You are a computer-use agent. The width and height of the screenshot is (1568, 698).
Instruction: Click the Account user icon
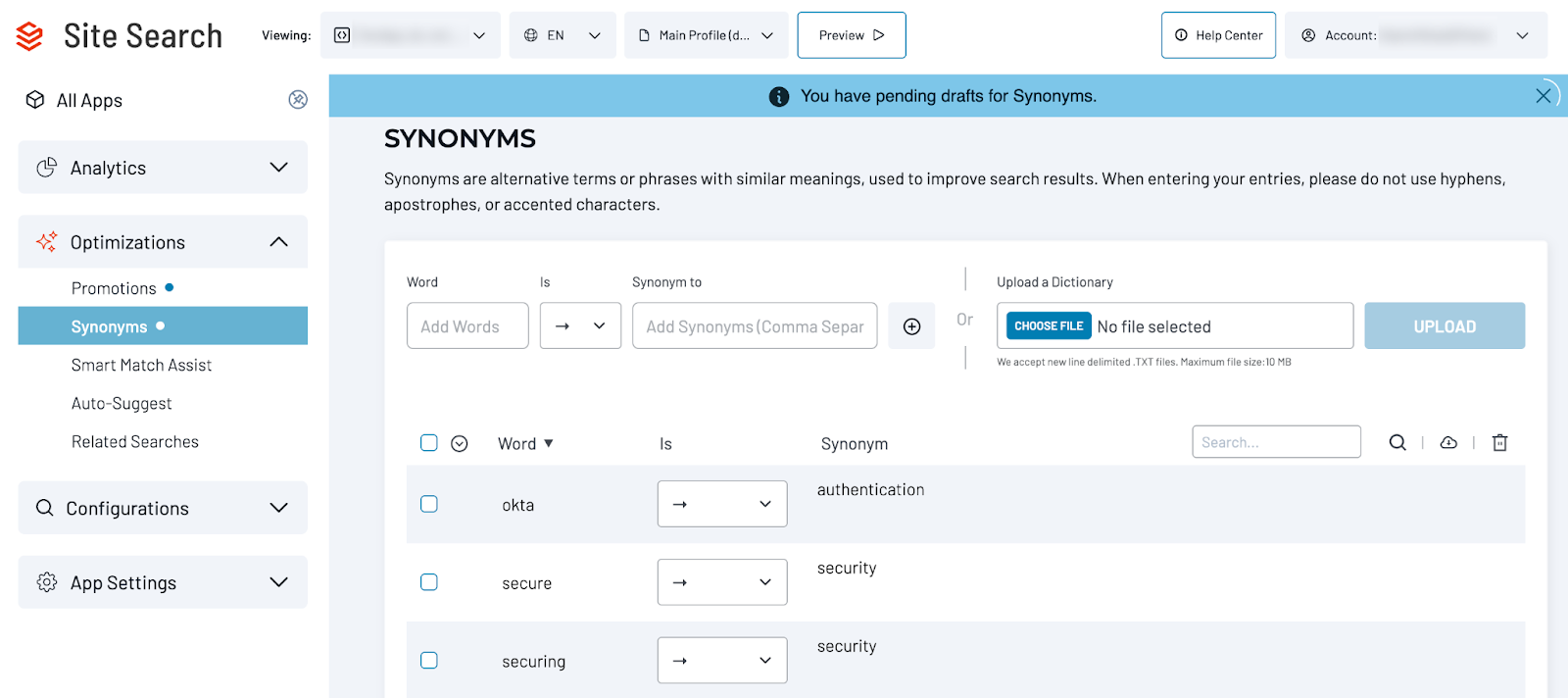coord(1308,35)
